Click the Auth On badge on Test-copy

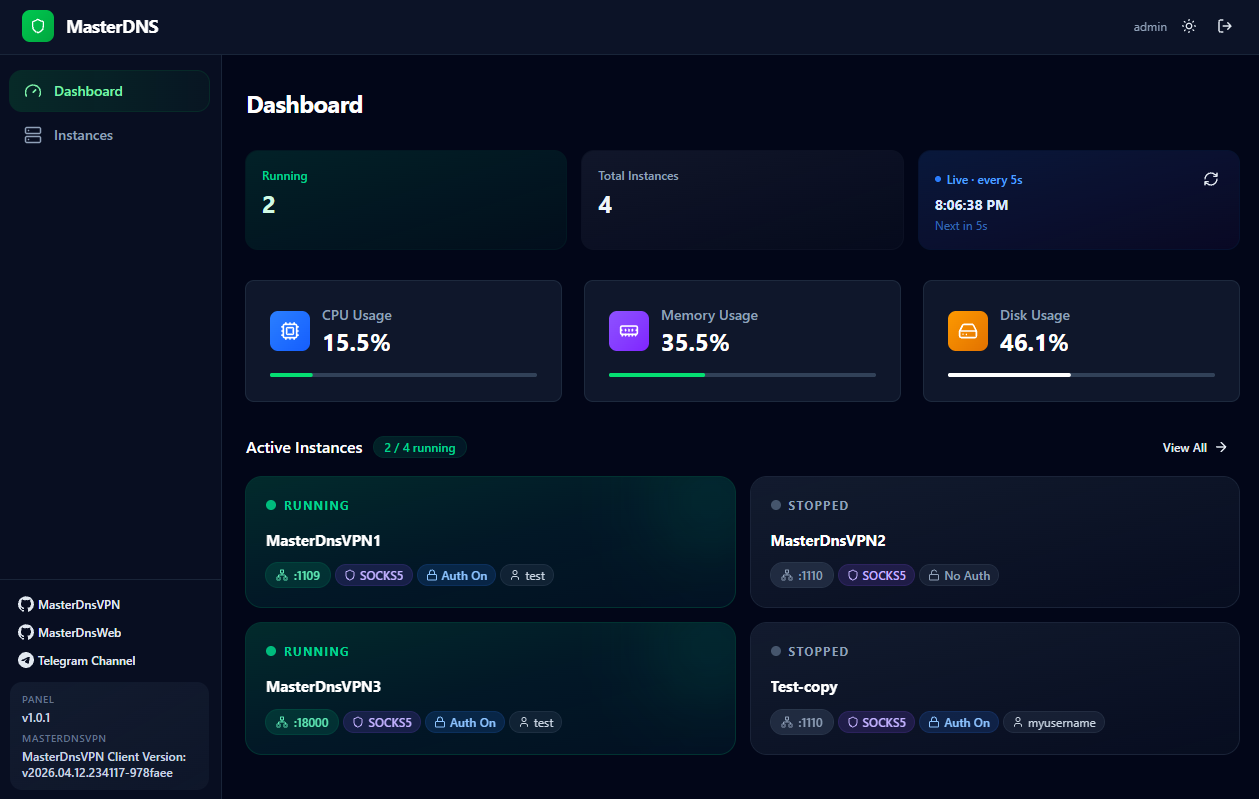(x=959, y=722)
